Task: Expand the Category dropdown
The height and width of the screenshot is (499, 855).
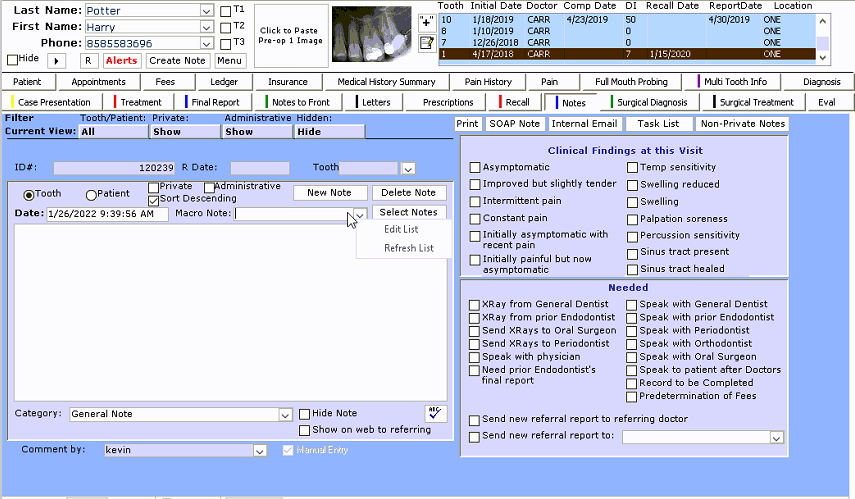Action: point(285,414)
